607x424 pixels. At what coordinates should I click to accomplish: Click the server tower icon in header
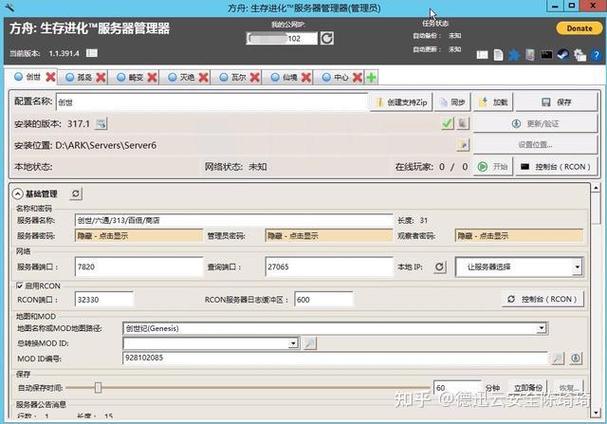[530, 55]
